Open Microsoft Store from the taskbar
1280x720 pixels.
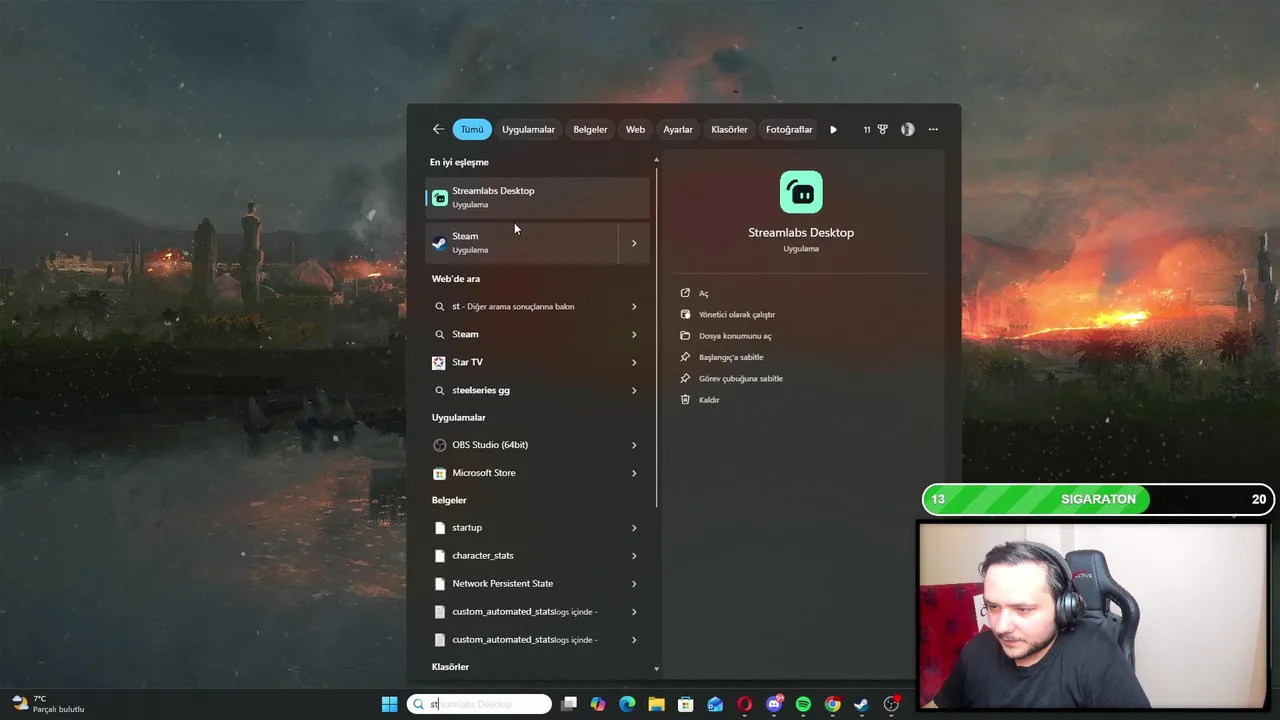click(686, 704)
